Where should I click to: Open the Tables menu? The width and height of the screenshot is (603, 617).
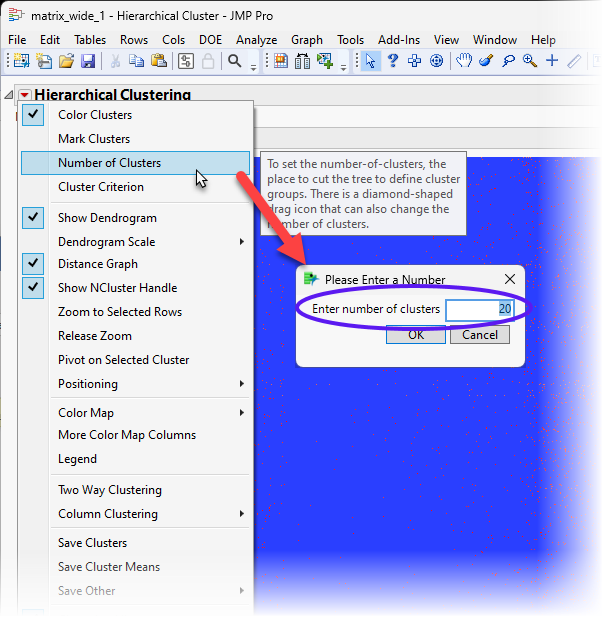[x=90, y=40]
